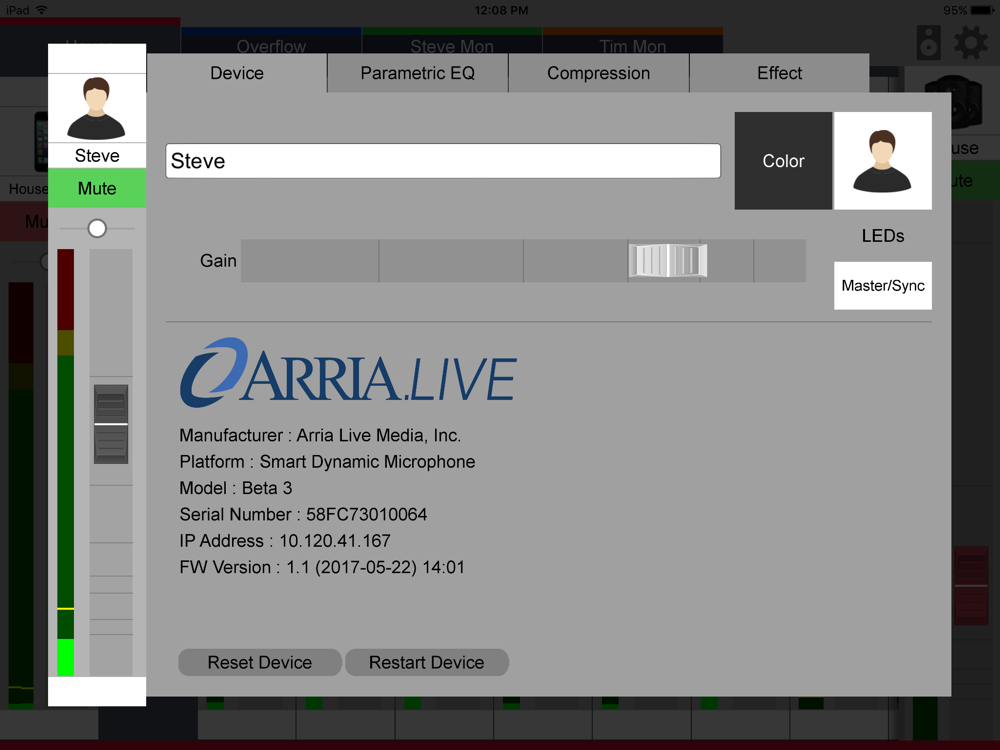Screen dimensions: 1000x750
Task: Select the Device tab
Action: tap(237, 73)
